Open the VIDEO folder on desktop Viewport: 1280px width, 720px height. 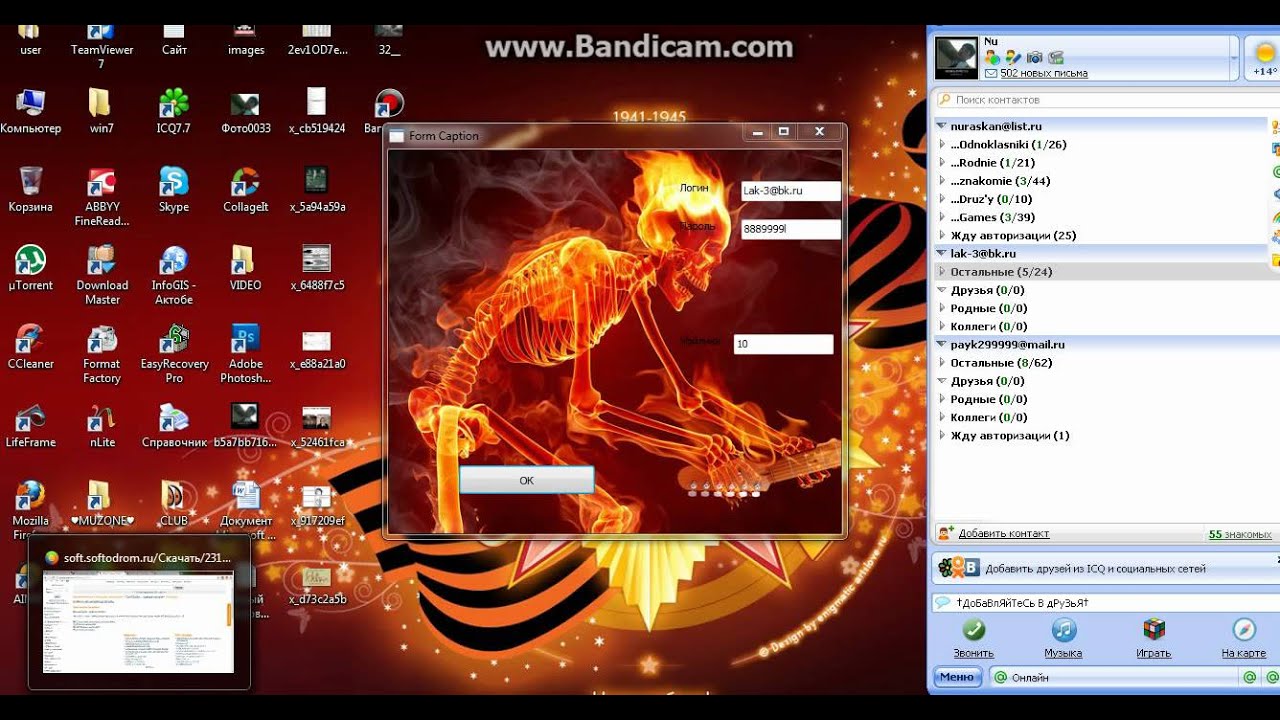coord(246,268)
